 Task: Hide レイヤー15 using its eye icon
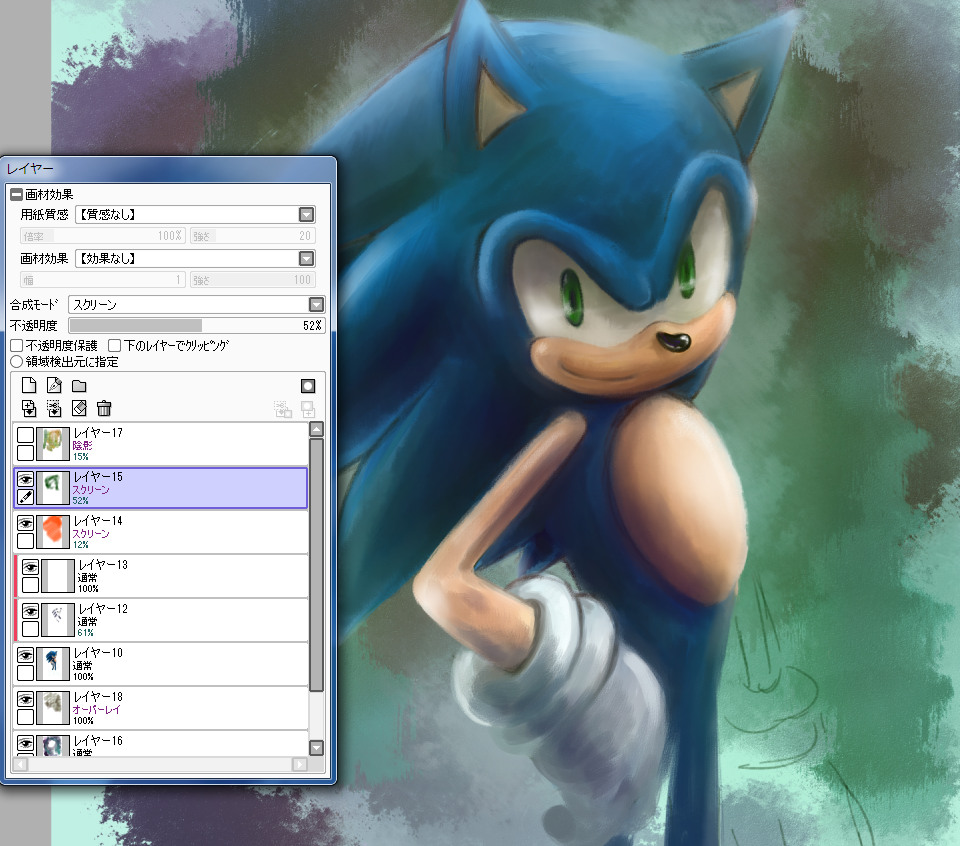[x=25, y=479]
